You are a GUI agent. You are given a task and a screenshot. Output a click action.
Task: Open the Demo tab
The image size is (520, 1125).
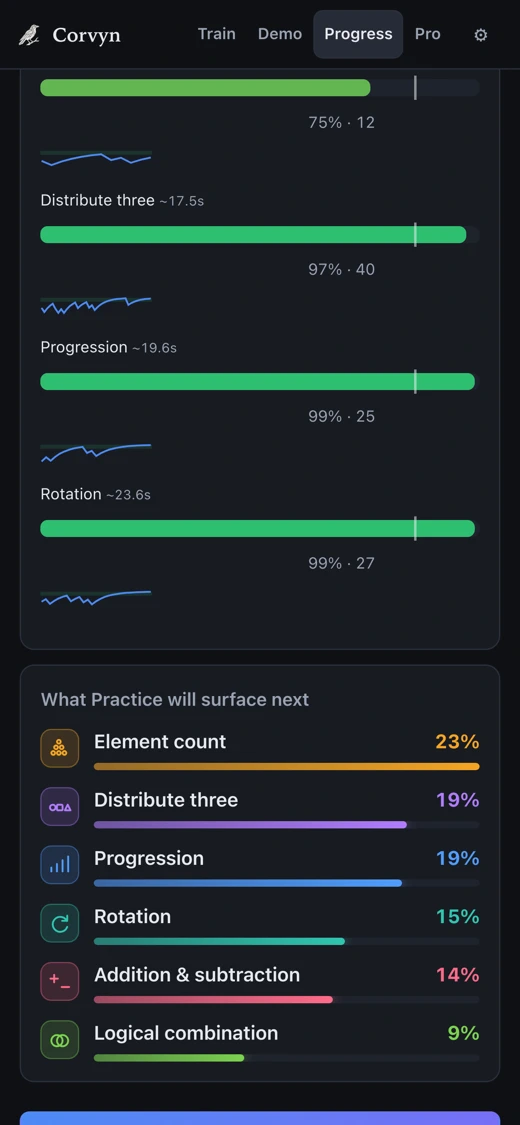pyautogui.click(x=280, y=34)
